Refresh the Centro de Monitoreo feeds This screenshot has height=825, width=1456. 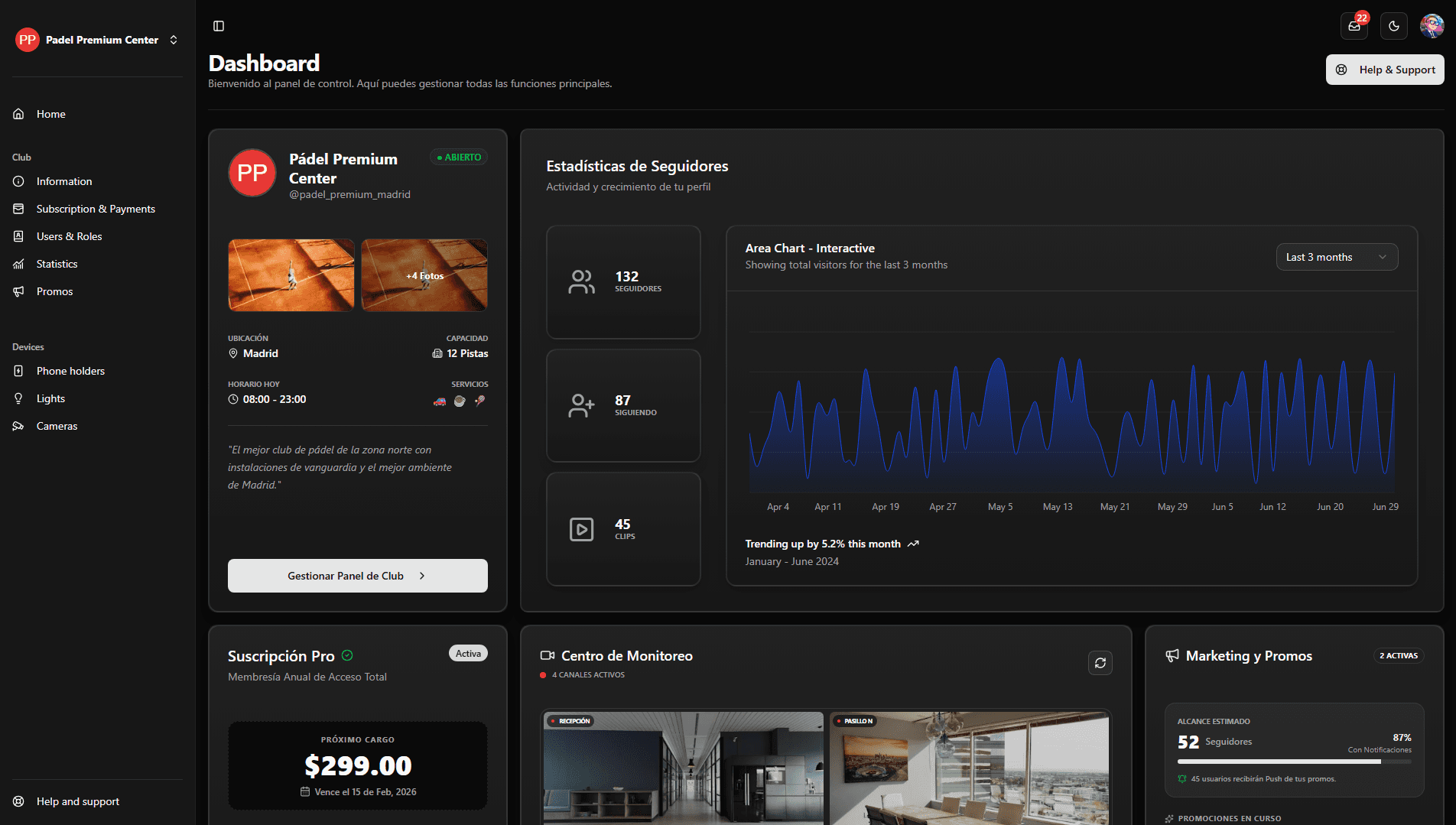coord(1100,662)
